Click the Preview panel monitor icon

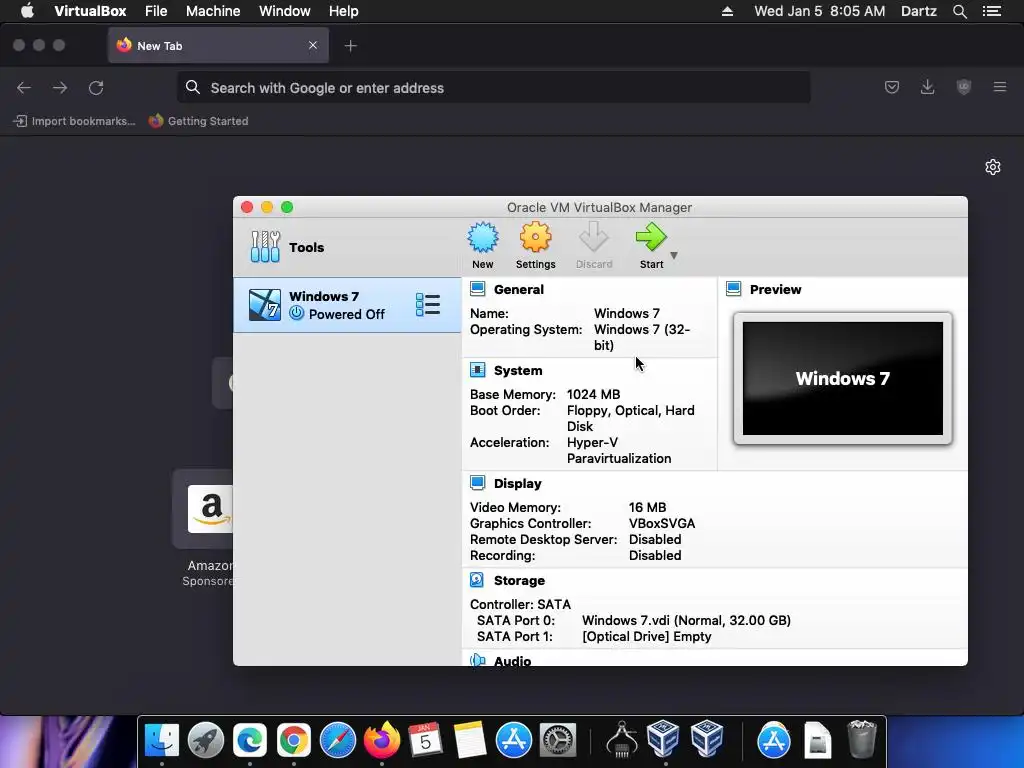point(733,289)
